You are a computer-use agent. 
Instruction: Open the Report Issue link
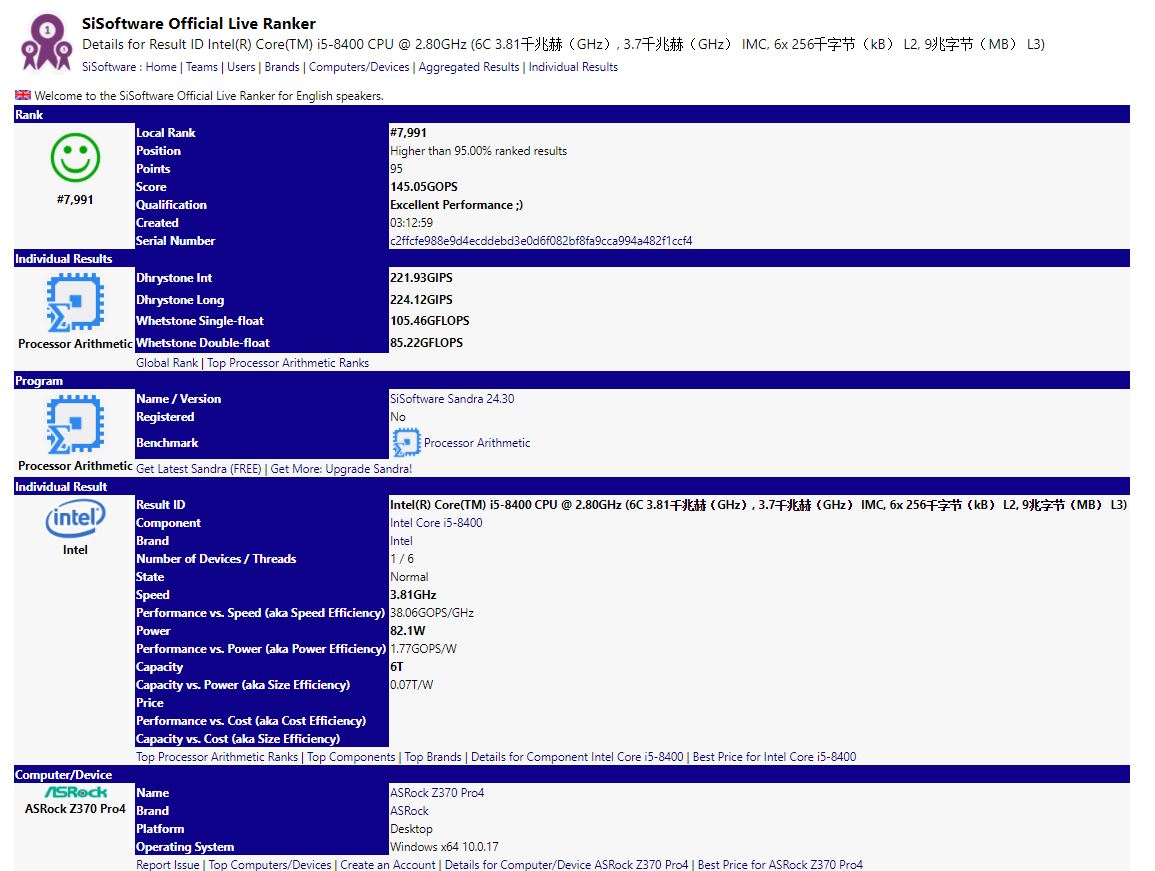coord(168,864)
